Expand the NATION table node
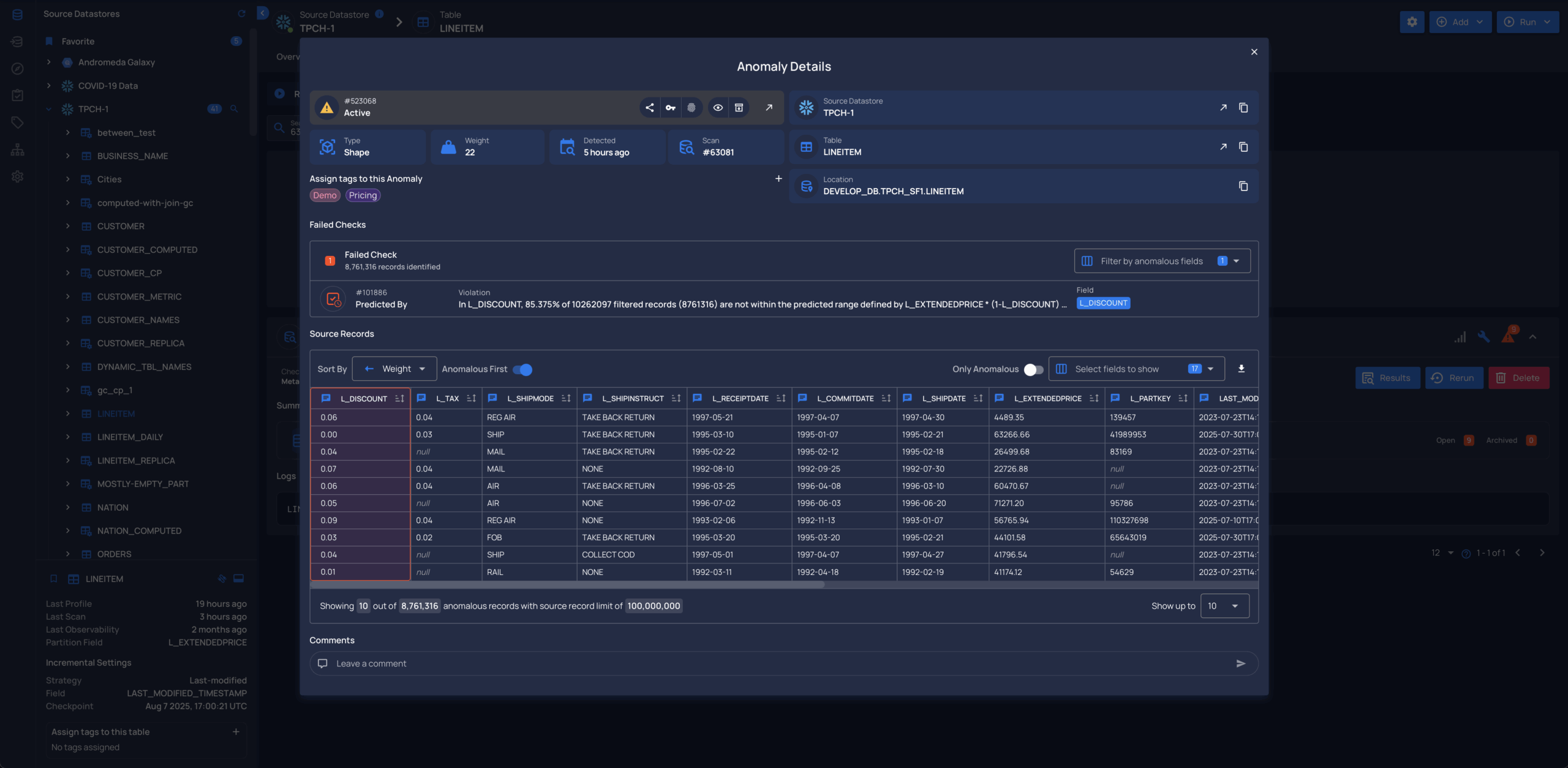The image size is (1568, 768). click(67, 507)
